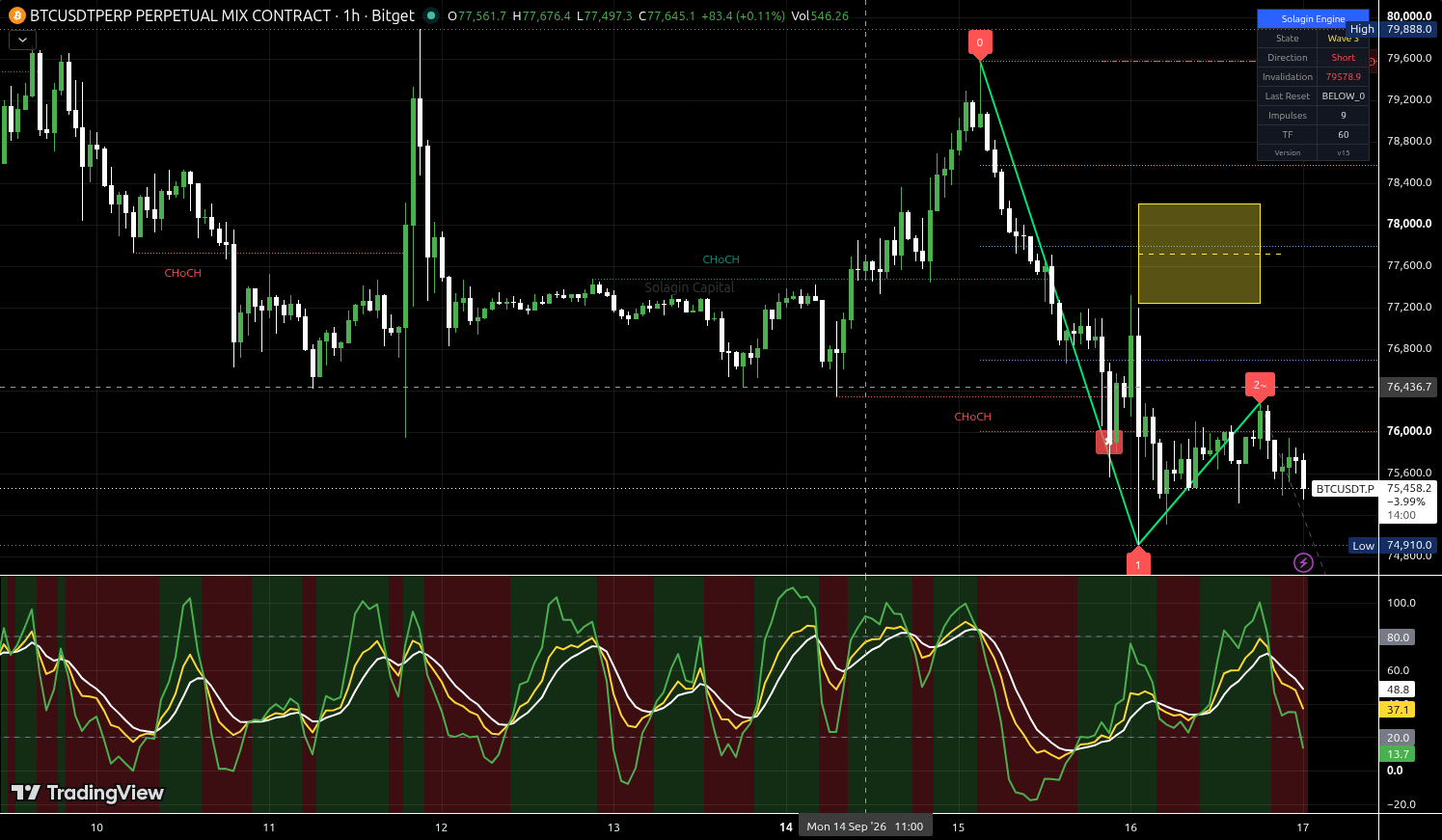The width and height of the screenshot is (1442, 840).
Task: Click the Invalidation row label
Action: (x=1288, y=77)
